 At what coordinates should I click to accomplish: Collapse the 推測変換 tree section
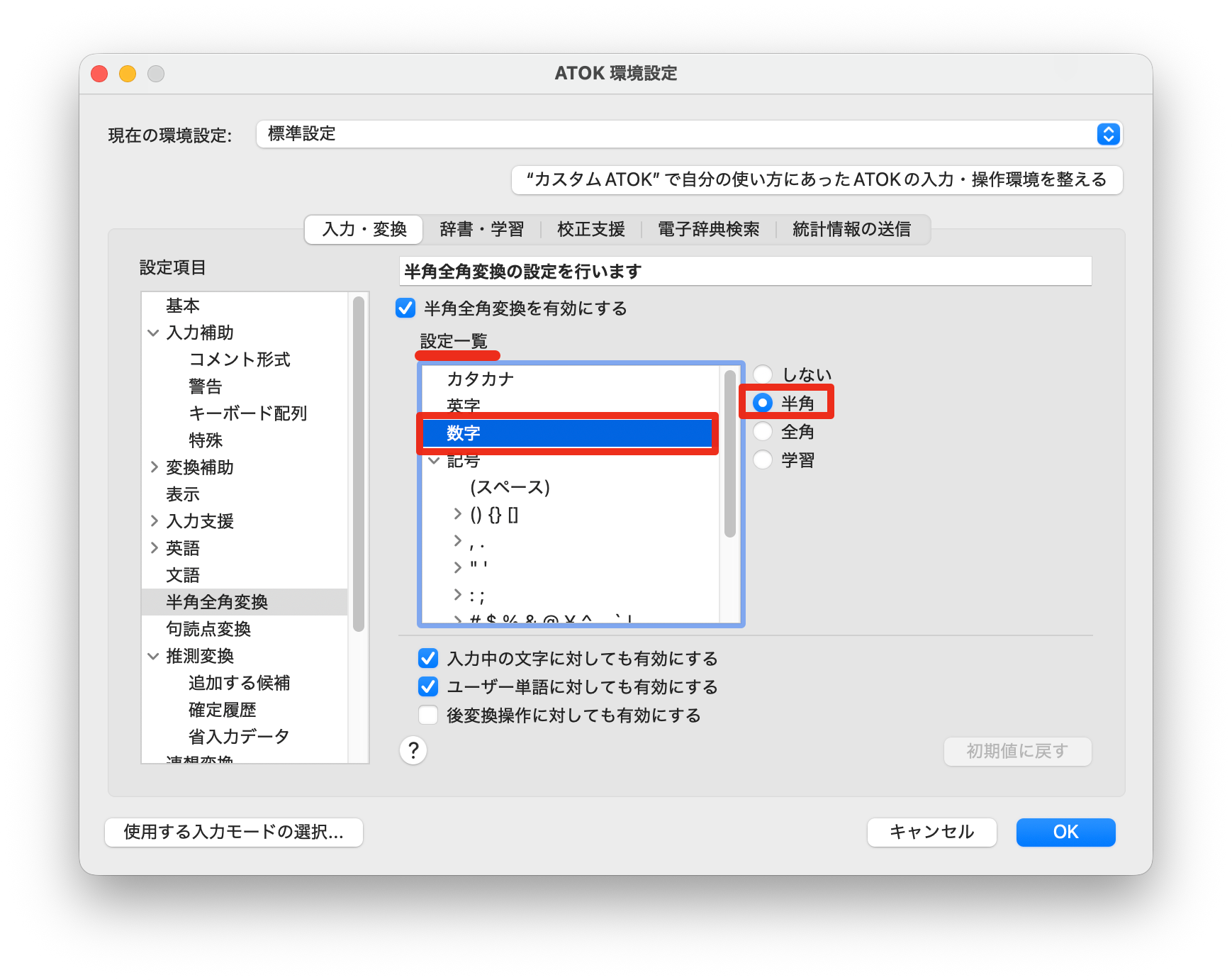(x=153, y=656)
